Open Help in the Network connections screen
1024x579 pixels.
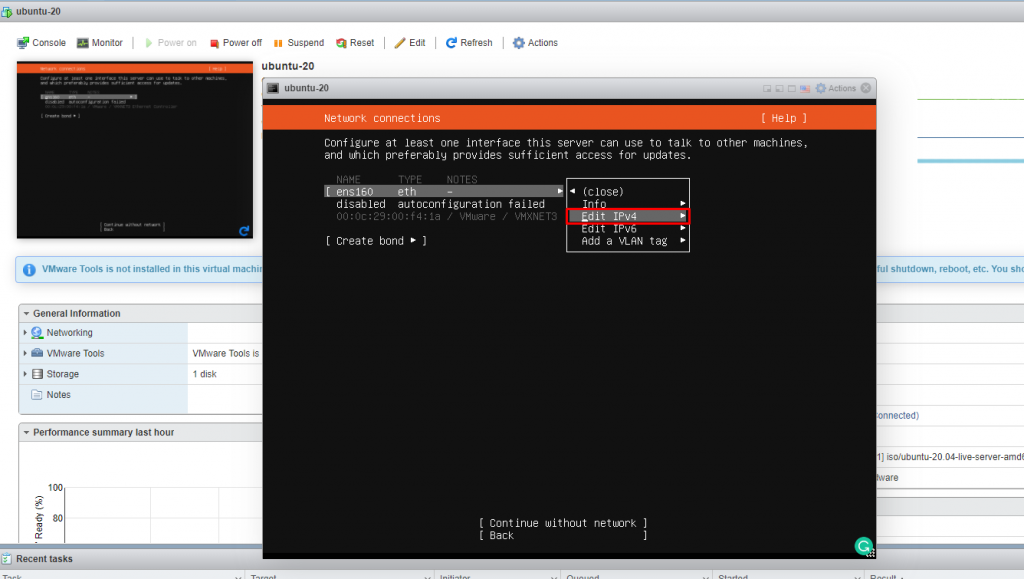point(783,118)
